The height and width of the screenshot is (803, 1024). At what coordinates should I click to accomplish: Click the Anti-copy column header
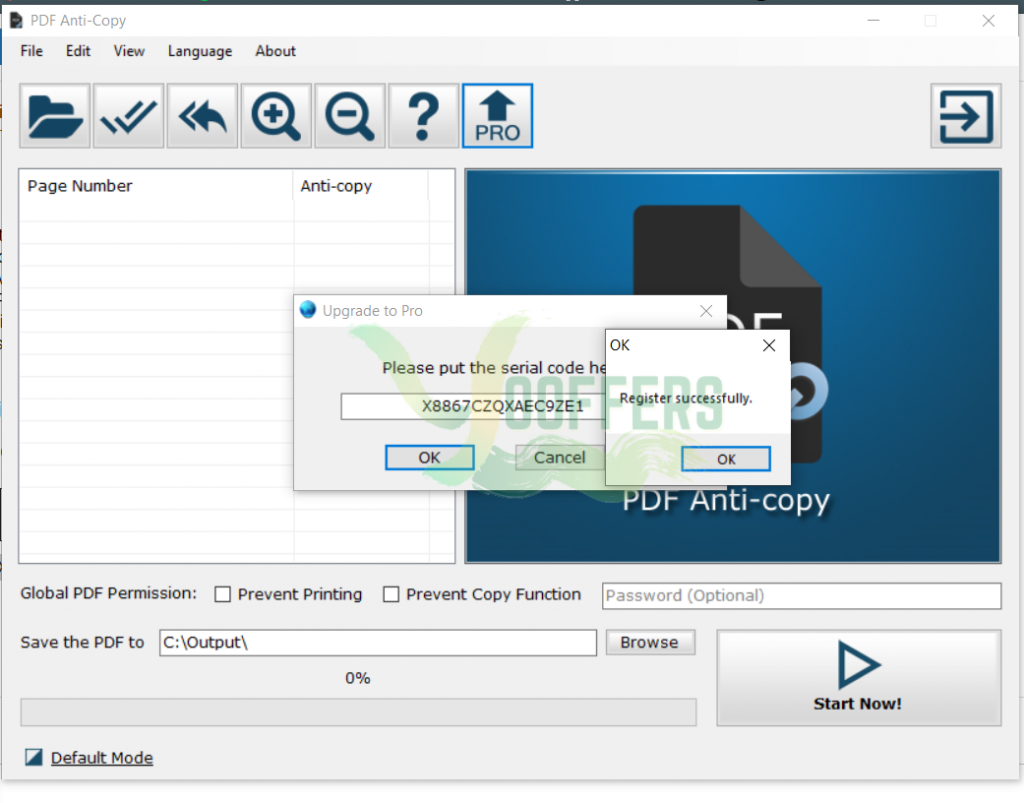click(361, 186)
